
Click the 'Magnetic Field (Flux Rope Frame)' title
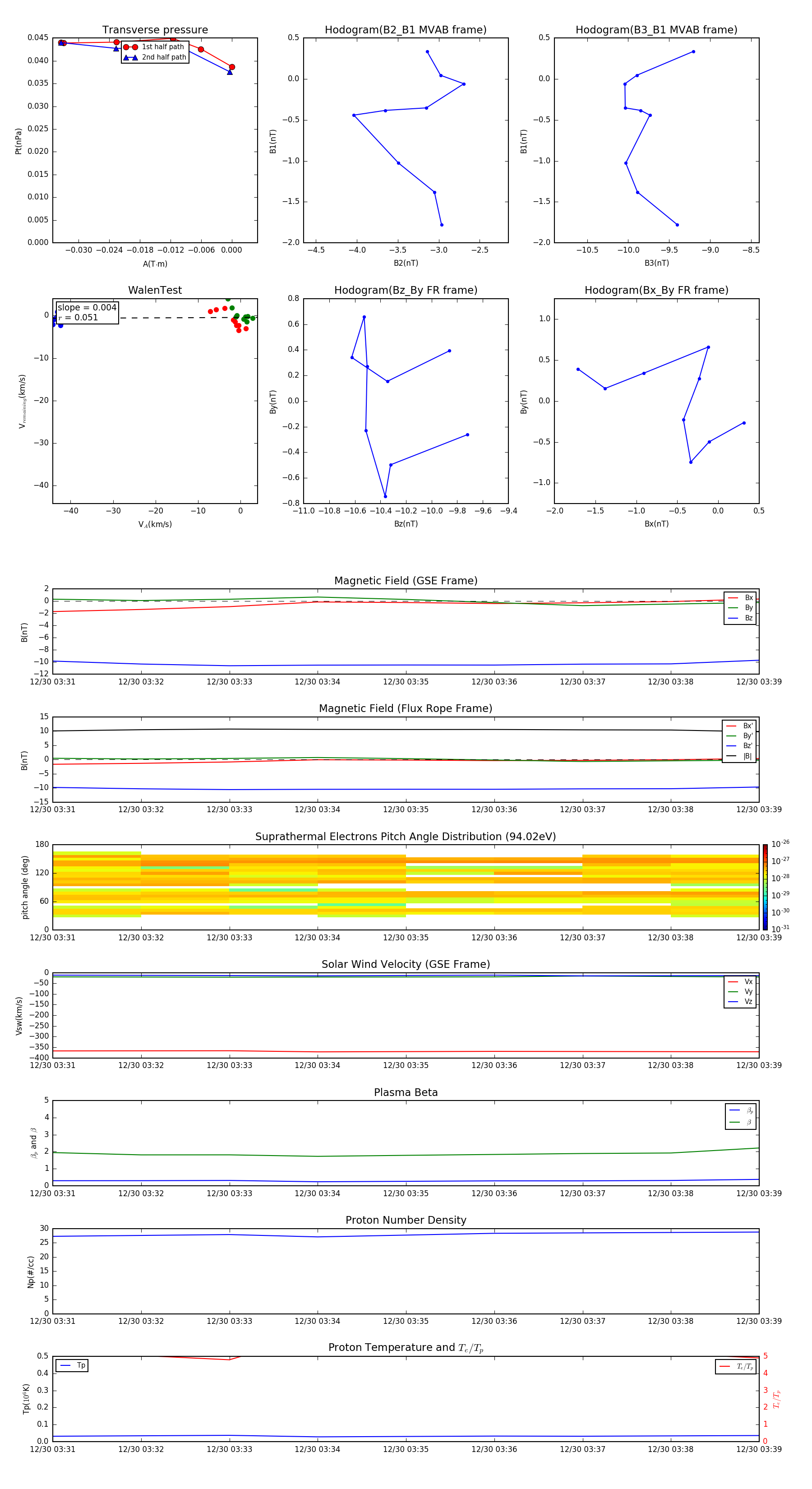pos(406,709)
